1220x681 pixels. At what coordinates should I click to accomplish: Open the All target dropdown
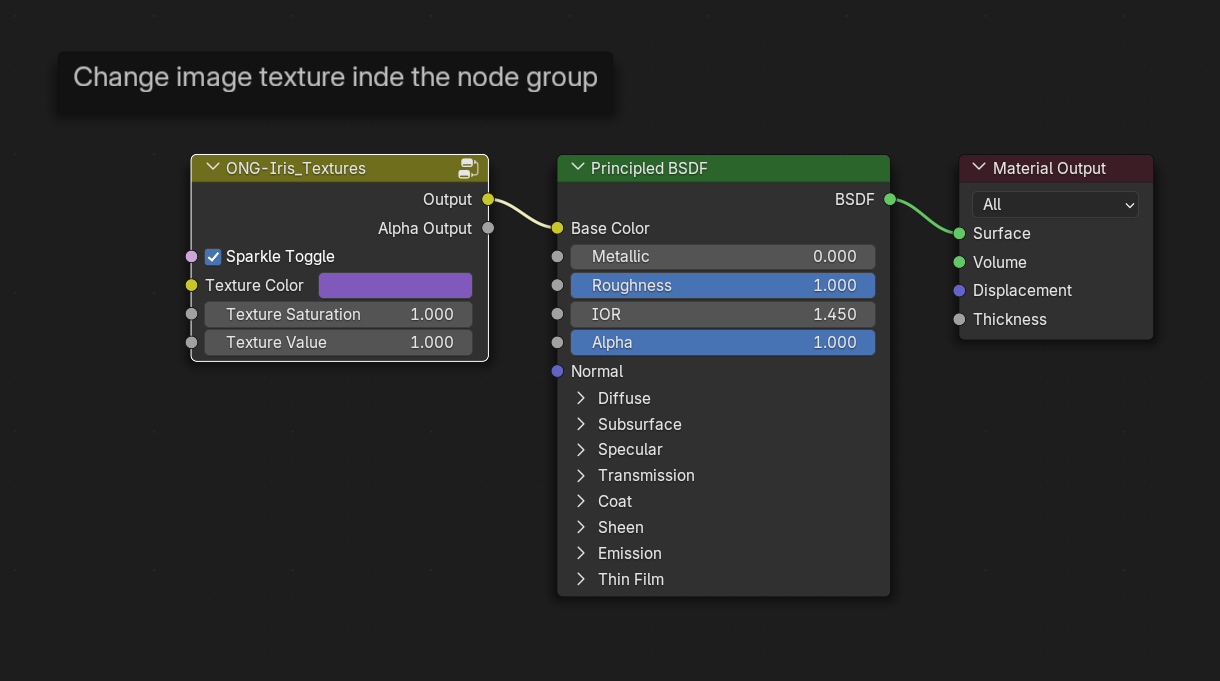tap(1055, 204)
